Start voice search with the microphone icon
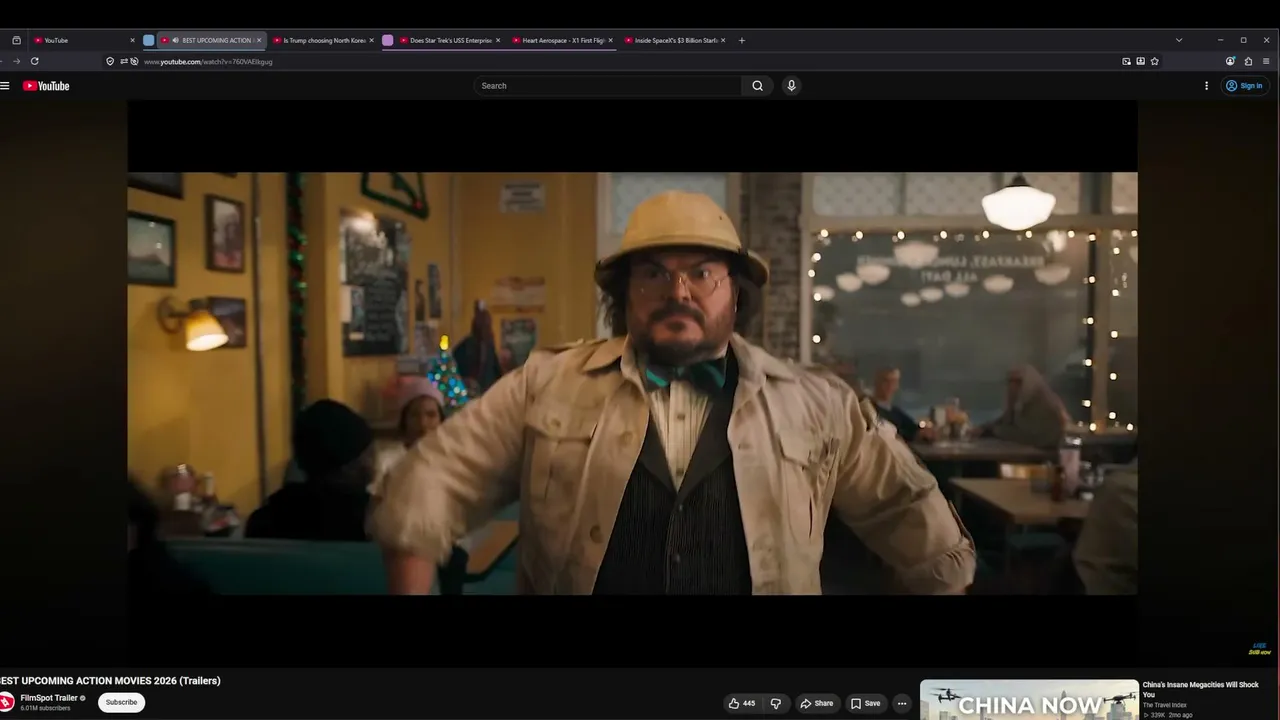 [x=791, y=86]
